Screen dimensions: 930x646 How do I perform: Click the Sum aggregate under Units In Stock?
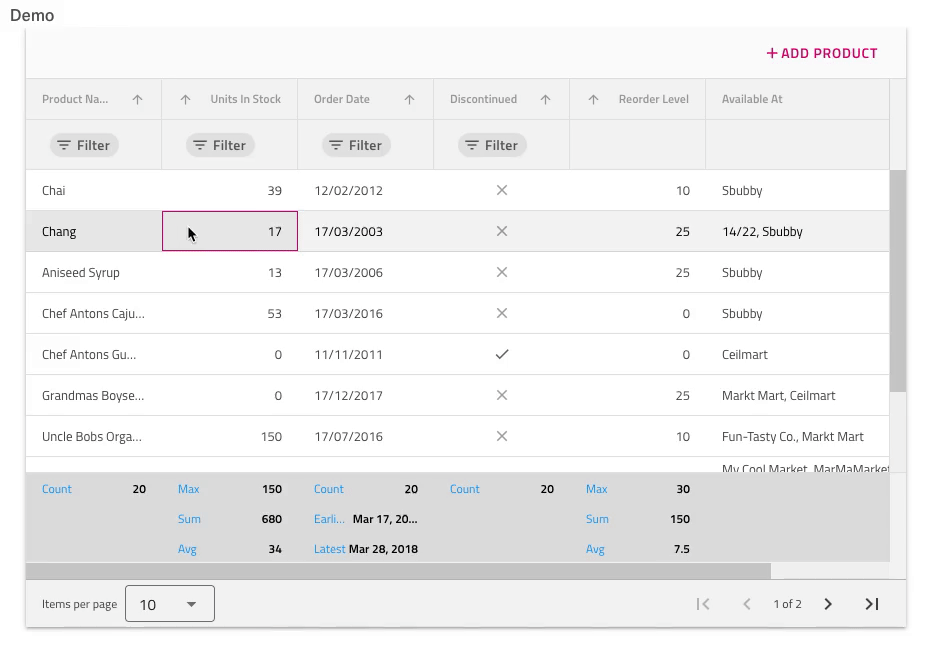point(189,519)
